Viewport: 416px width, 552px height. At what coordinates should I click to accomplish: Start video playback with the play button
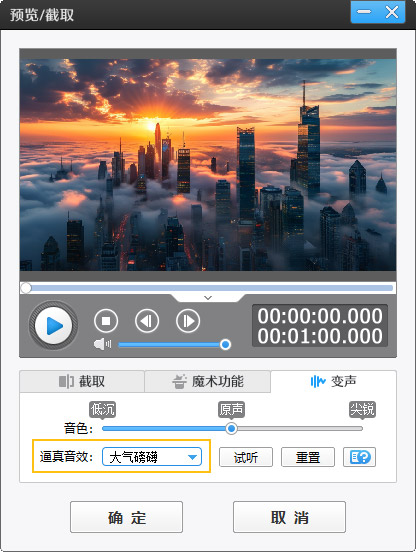53,325
